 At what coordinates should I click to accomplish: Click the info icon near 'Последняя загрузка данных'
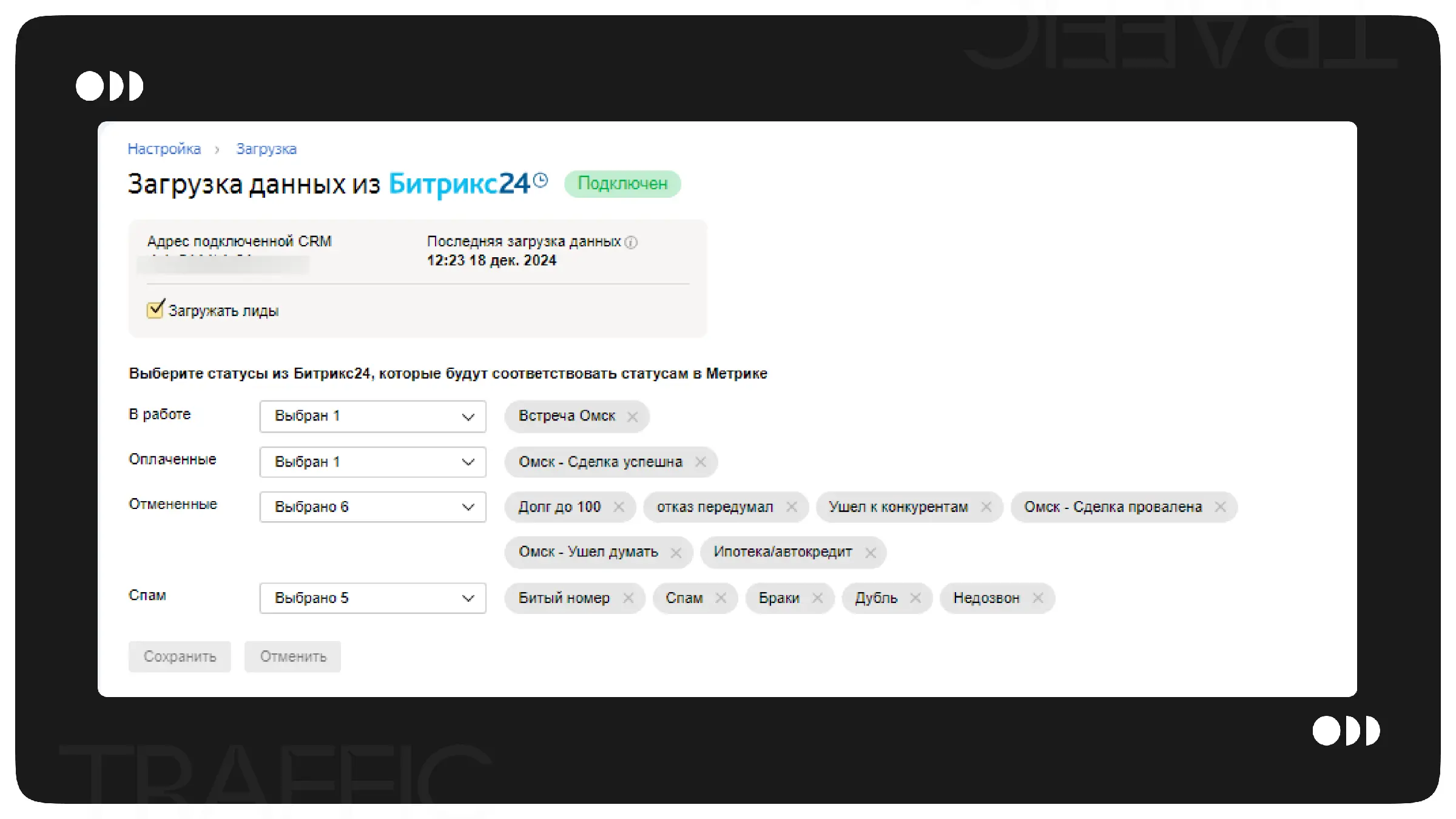(631, 242)
